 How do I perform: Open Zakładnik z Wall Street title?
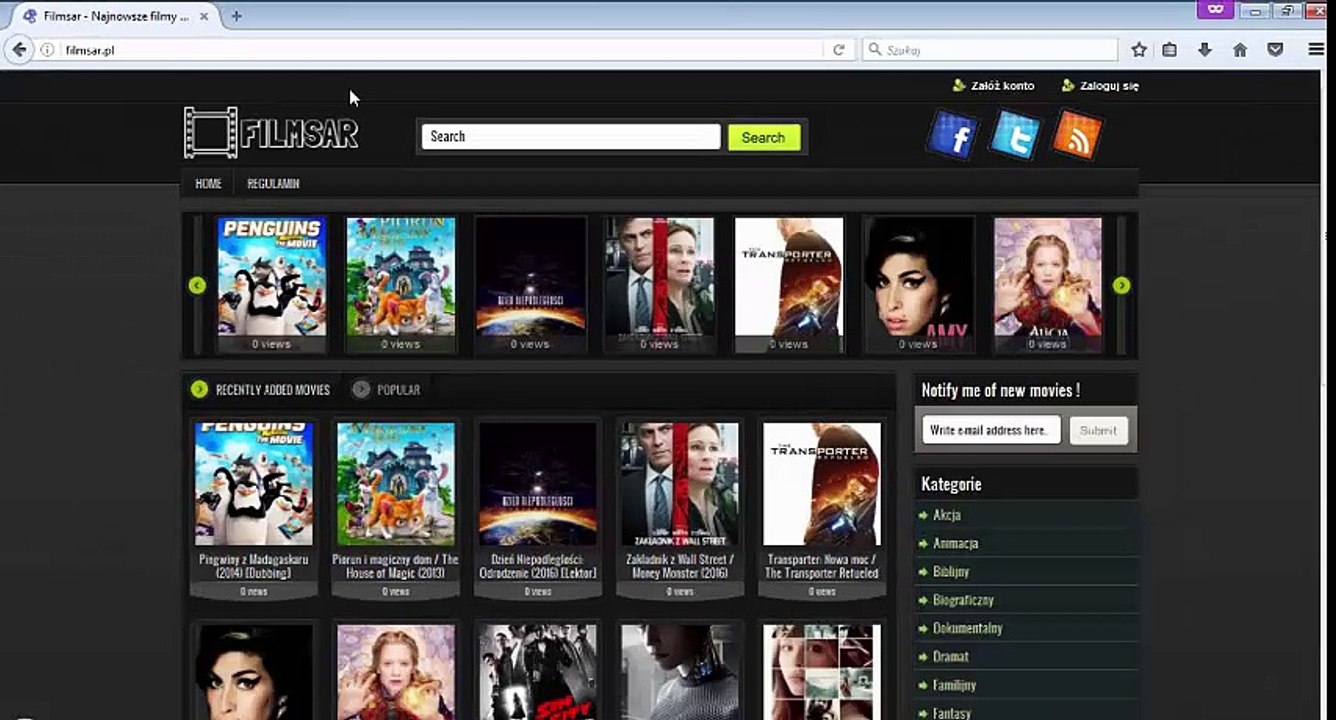[x=680, y=566]
